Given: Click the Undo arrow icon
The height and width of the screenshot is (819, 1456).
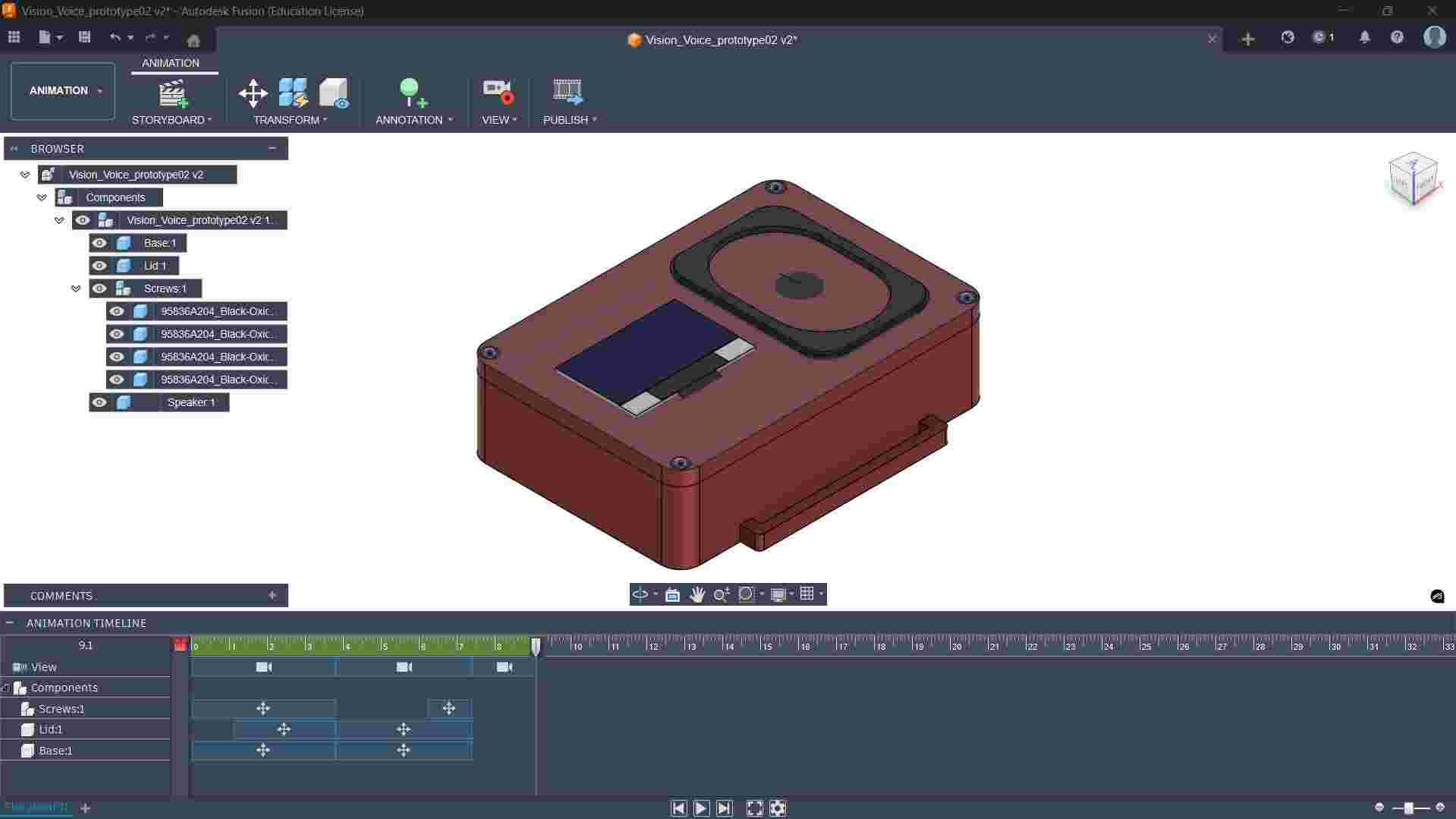Looking at the screenshot, I should tap(115, 37).
